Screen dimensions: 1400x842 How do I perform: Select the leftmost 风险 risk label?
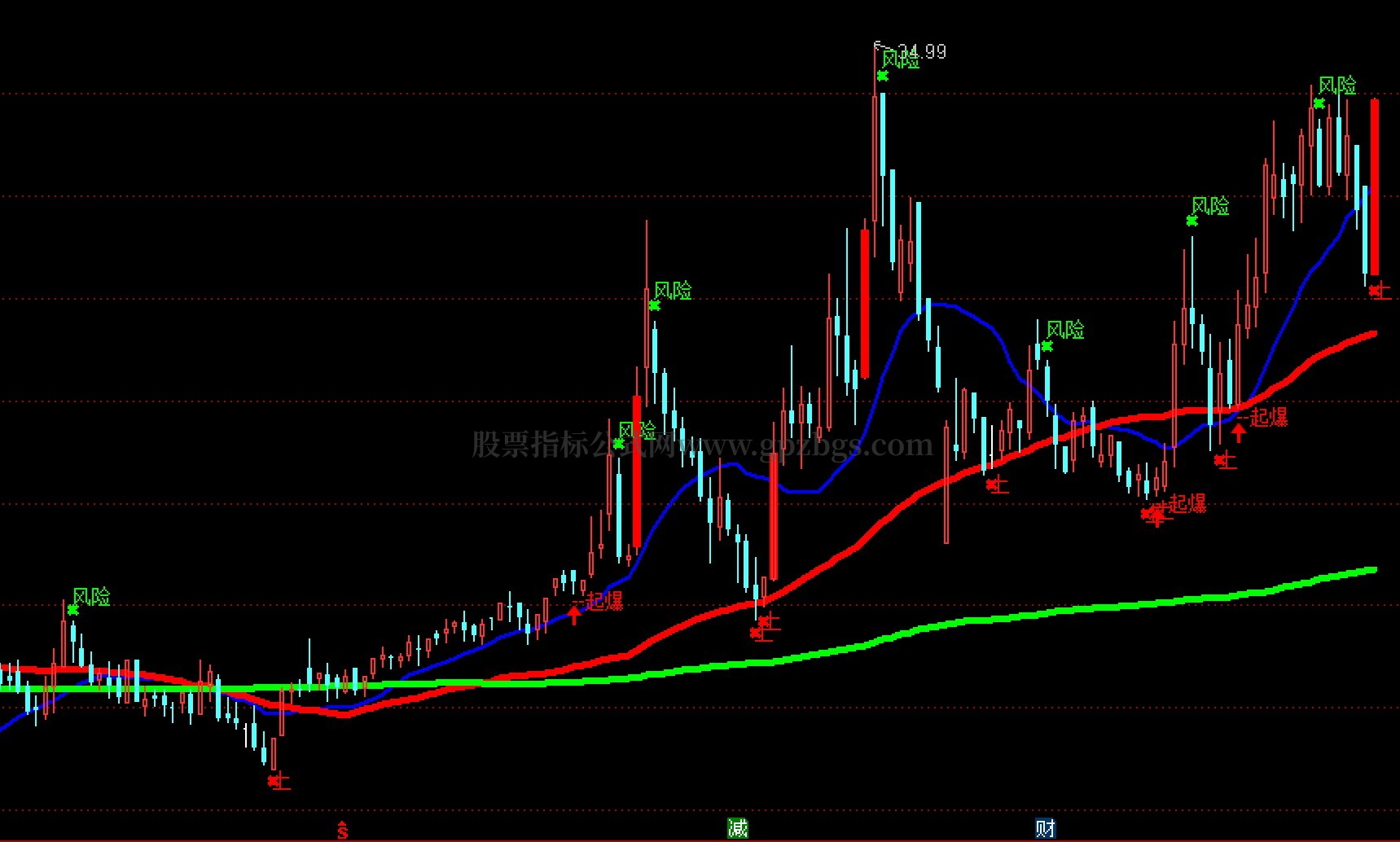(91, 597)
